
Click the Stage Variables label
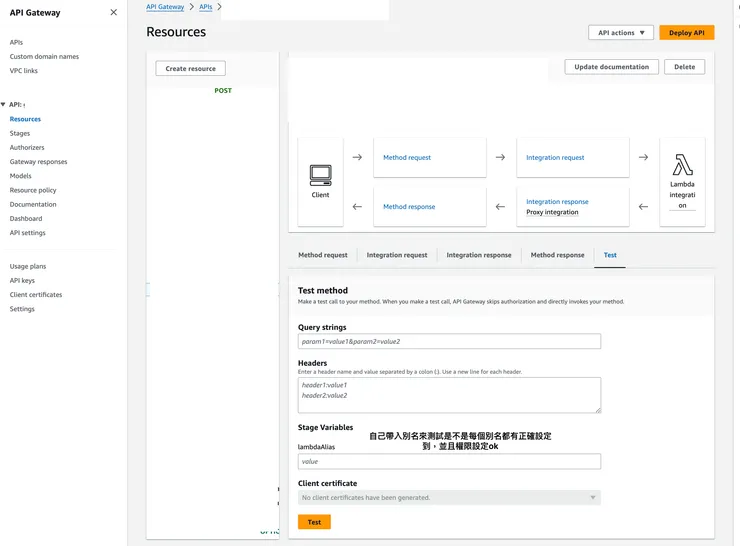point(325,428)
